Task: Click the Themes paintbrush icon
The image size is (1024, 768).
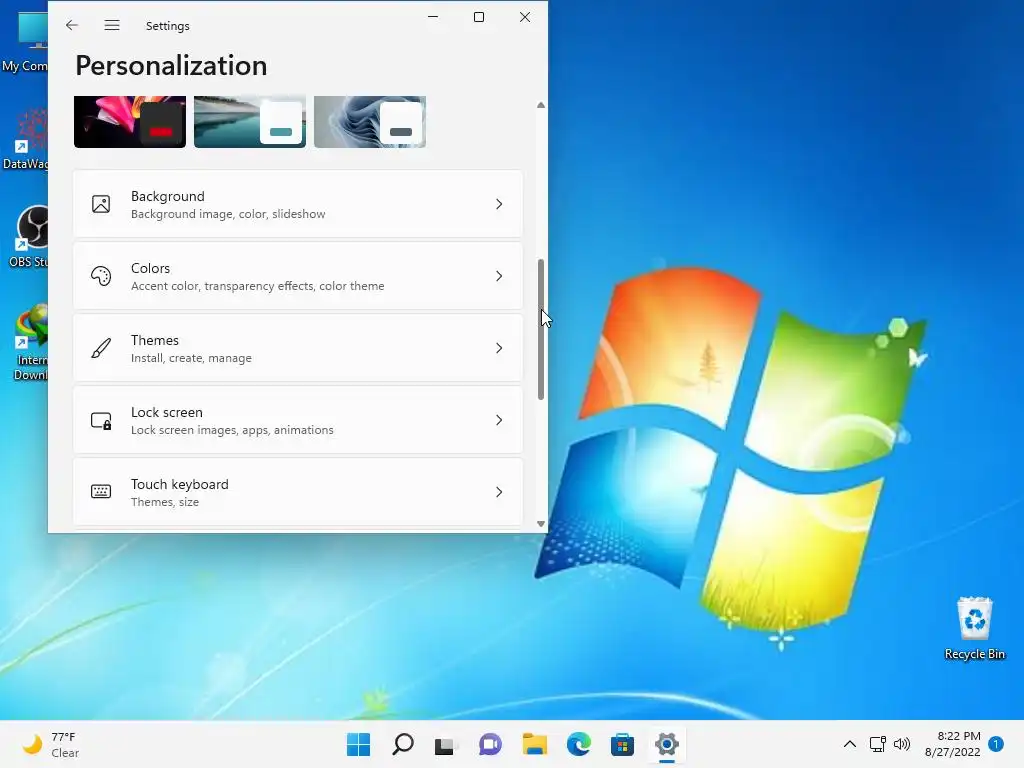Action: coord(101,348)
